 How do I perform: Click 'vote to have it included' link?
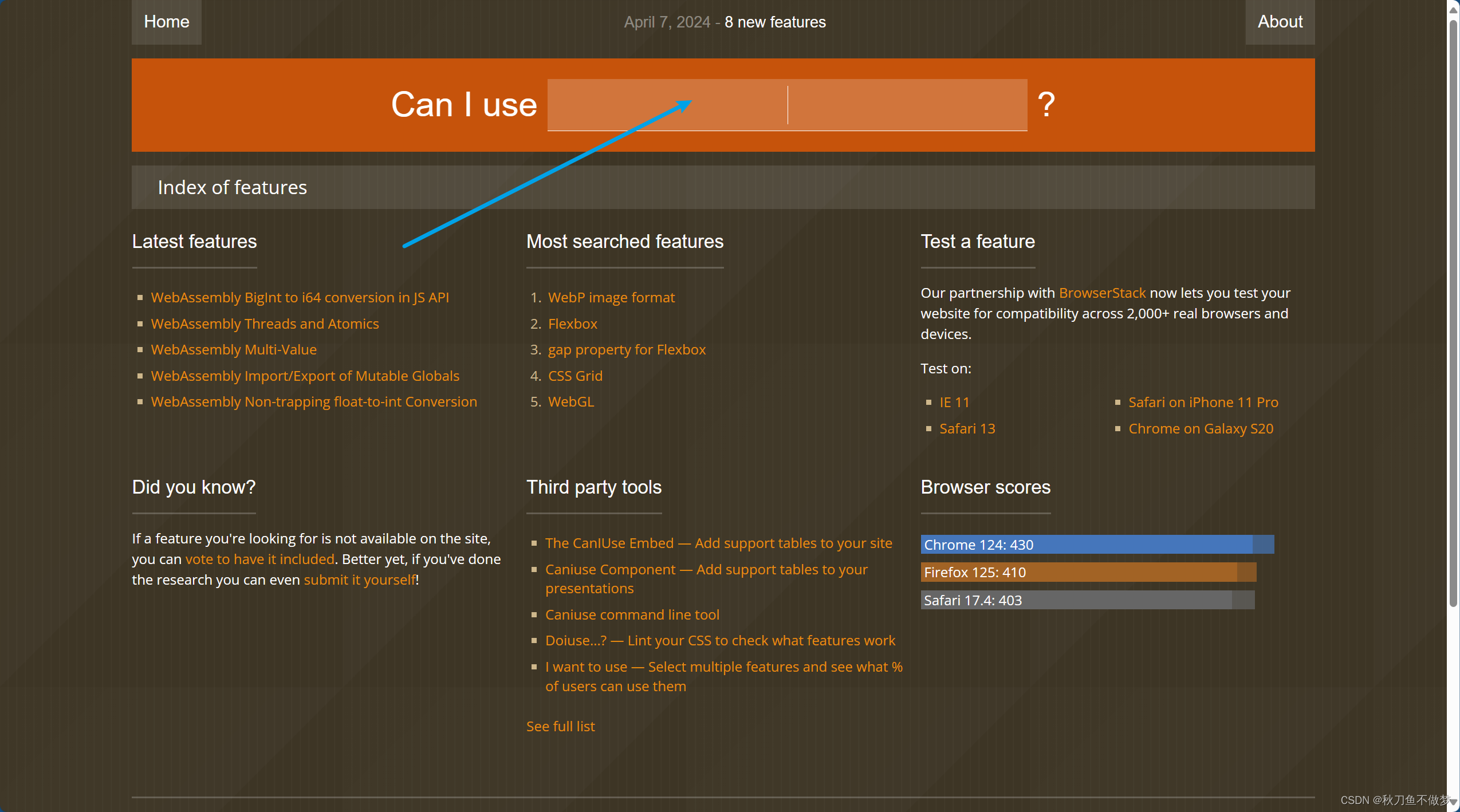pyautogui.click(x=259, y=559)
